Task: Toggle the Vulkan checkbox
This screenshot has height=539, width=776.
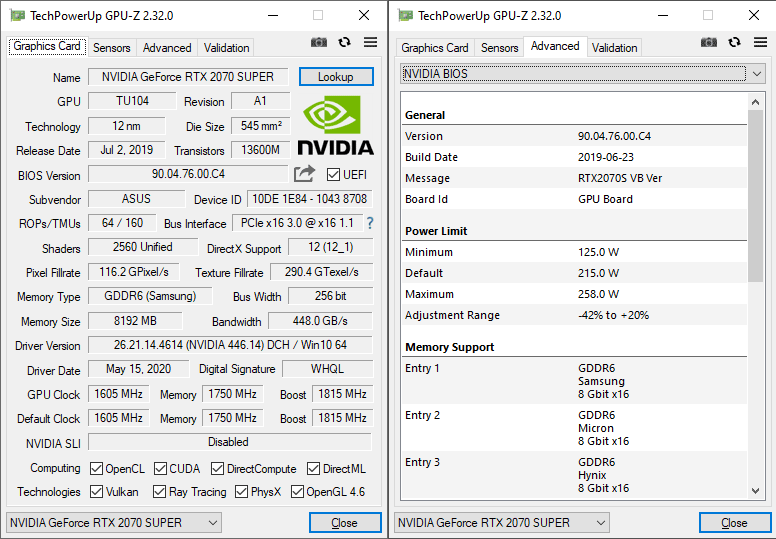Action: coord(96,491)
